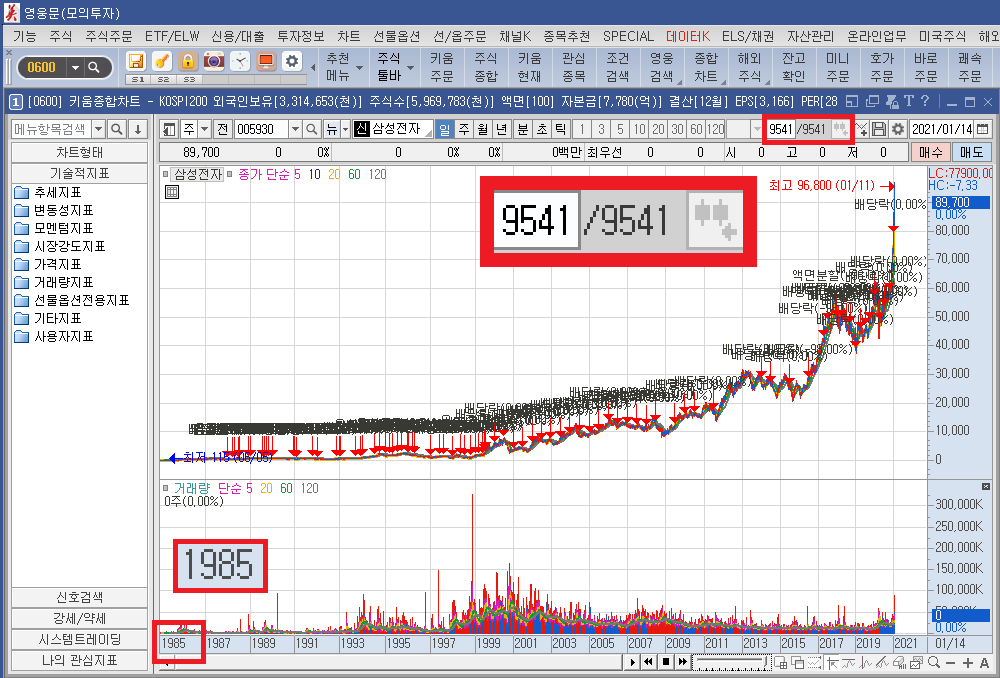The width and height of the screenshot is (1000, 678).
Task: Open dropdown arrow next to 0600
Action: pos(76,67)
